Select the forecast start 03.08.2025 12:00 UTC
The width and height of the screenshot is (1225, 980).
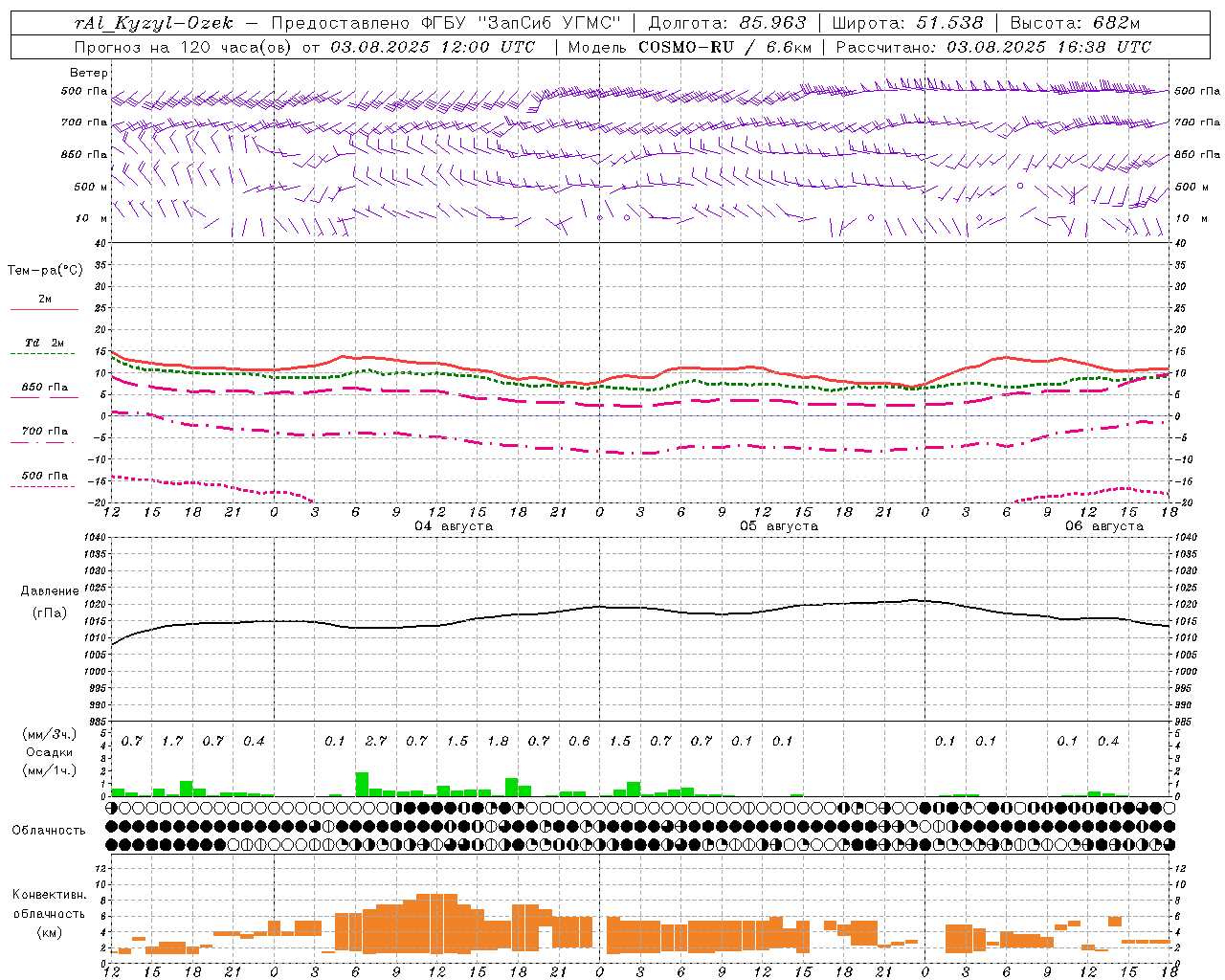[433, 47]
